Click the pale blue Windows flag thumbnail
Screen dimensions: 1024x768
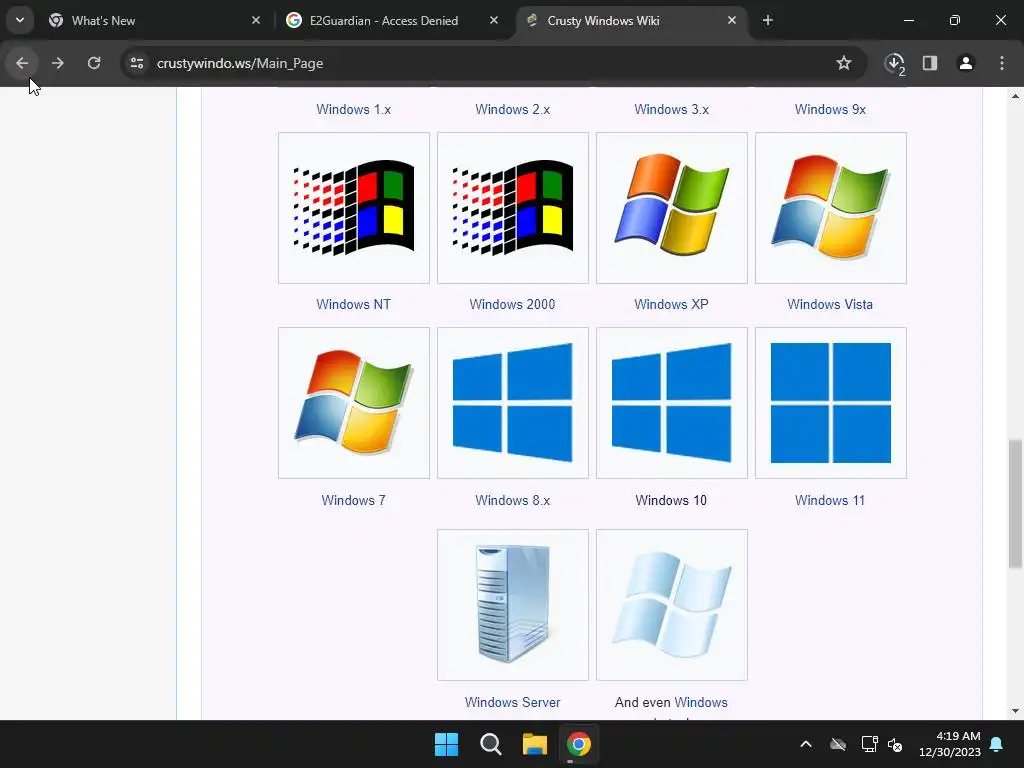coord(672,605)
